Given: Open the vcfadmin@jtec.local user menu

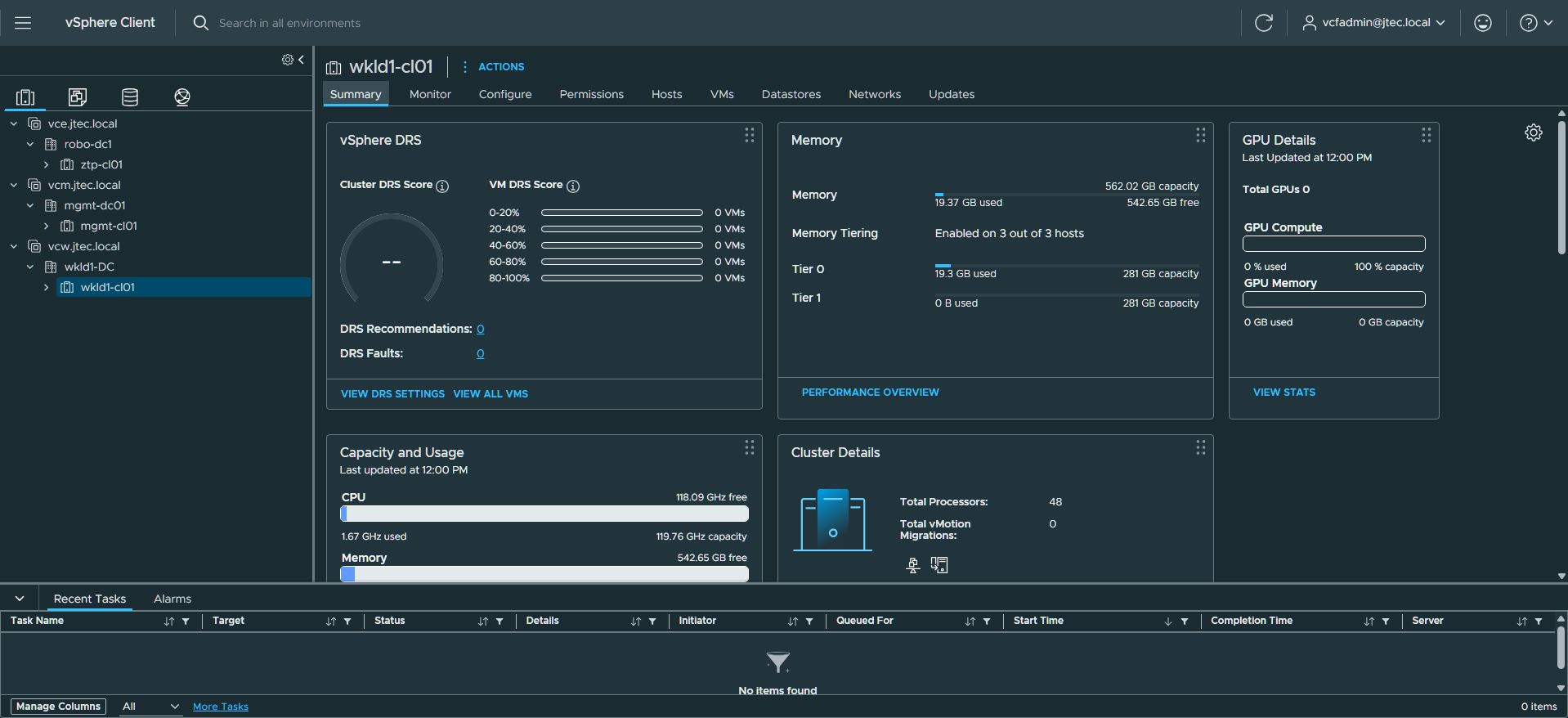Looking at the screenshot, I should [1373, 23].
